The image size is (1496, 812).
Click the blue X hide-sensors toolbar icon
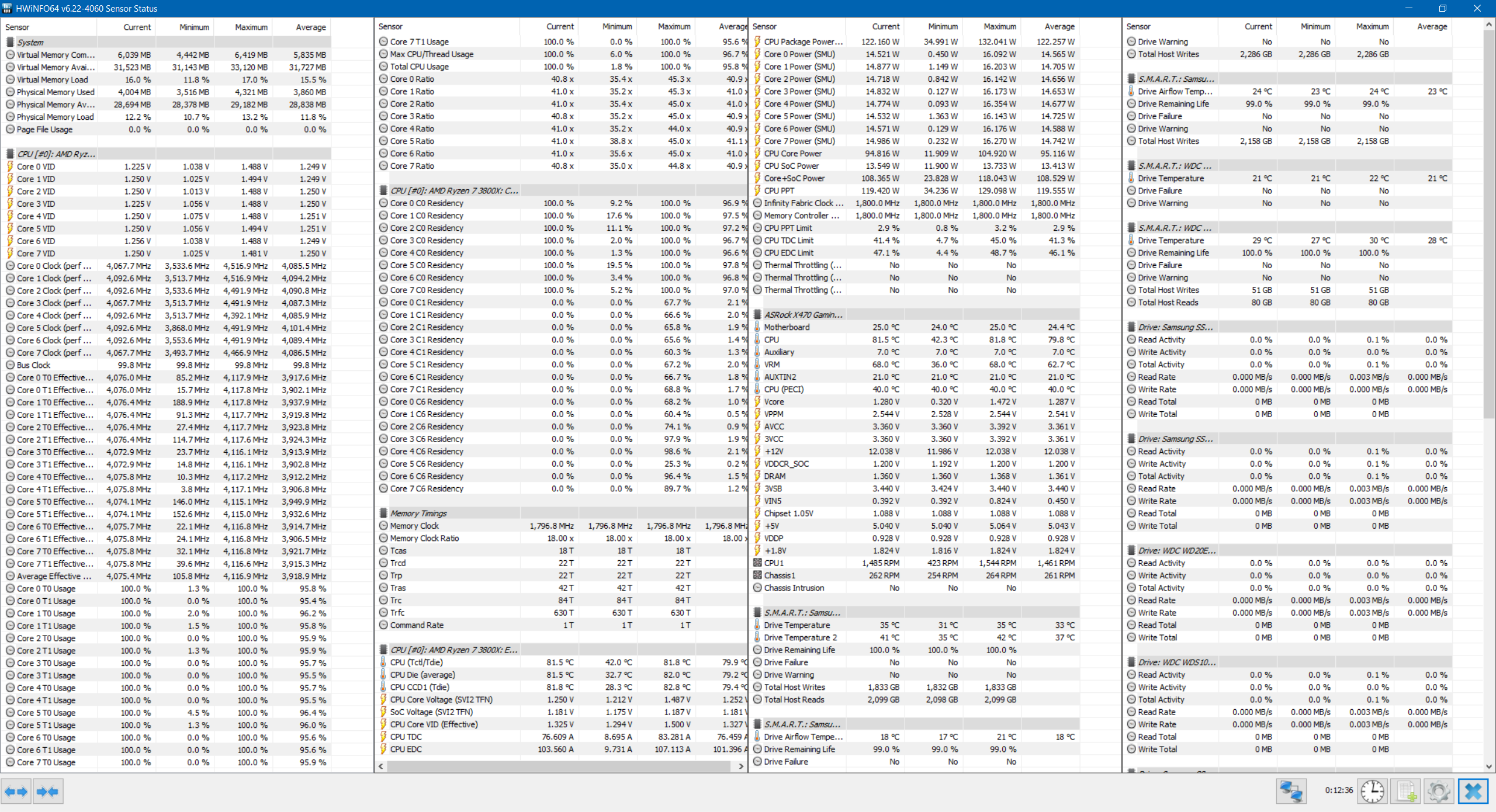click(x=1471, y=792)
